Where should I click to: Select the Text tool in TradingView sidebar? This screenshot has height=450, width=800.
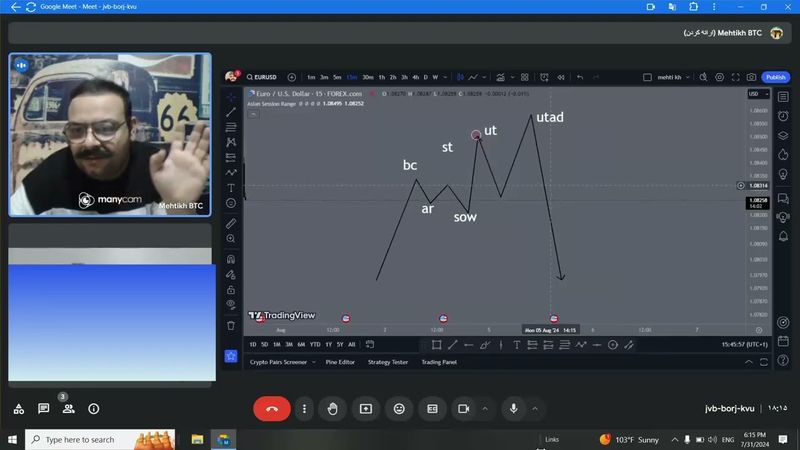point(231,187)
